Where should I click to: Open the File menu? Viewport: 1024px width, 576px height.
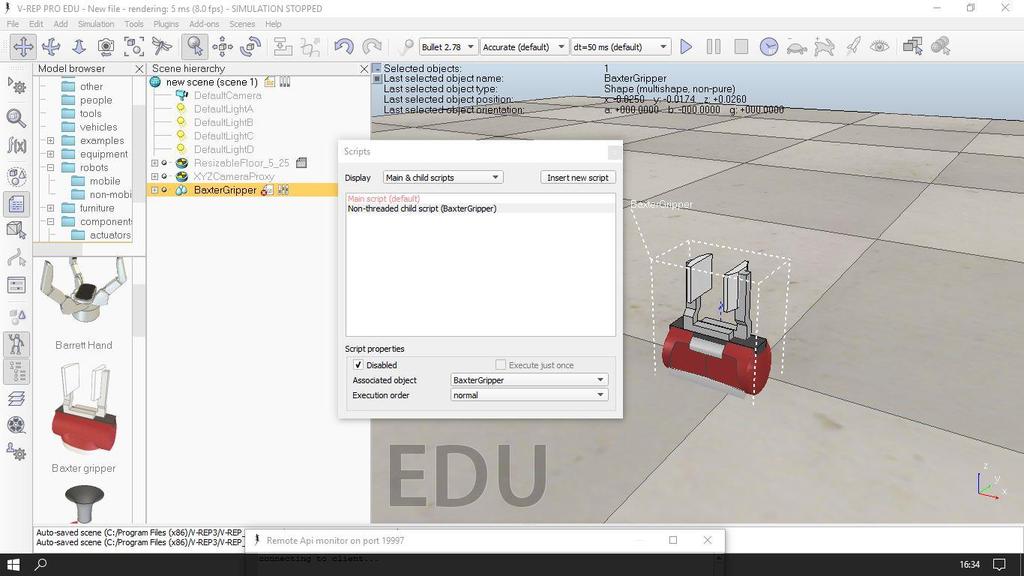[12, 24]
